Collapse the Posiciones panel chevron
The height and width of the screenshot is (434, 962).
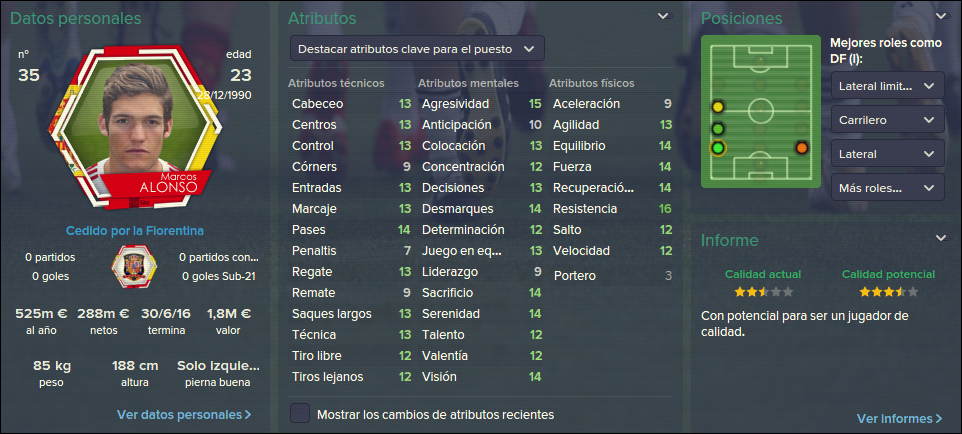941,16
